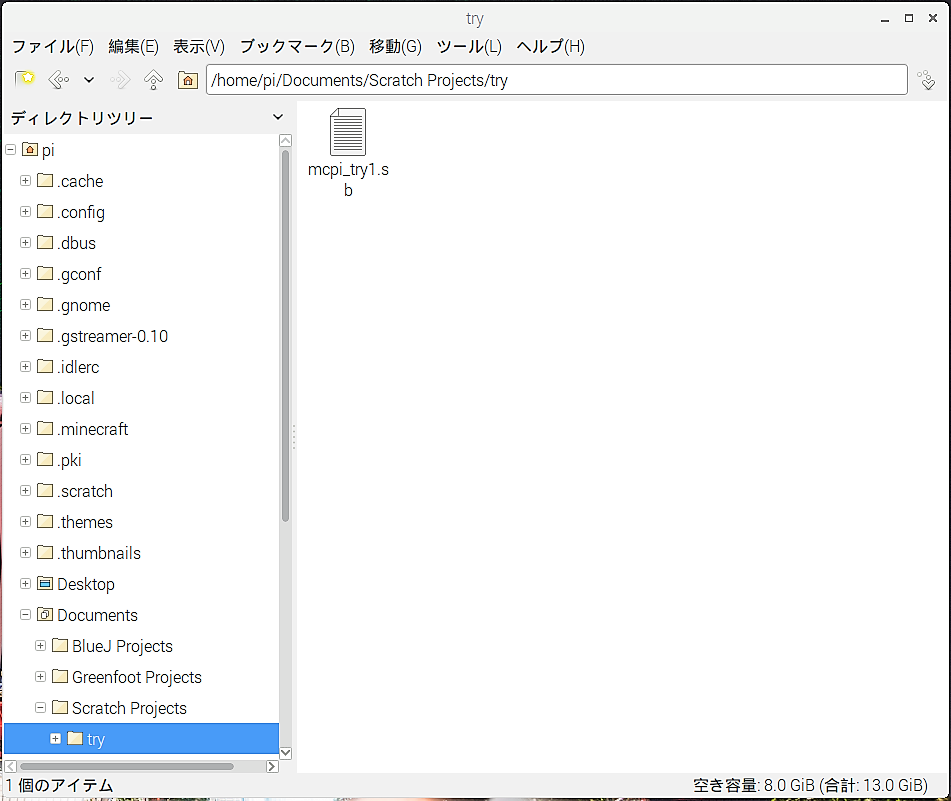Expand the try folder node
This screenshot has height=801, width=951.
[x=55, y=739]
